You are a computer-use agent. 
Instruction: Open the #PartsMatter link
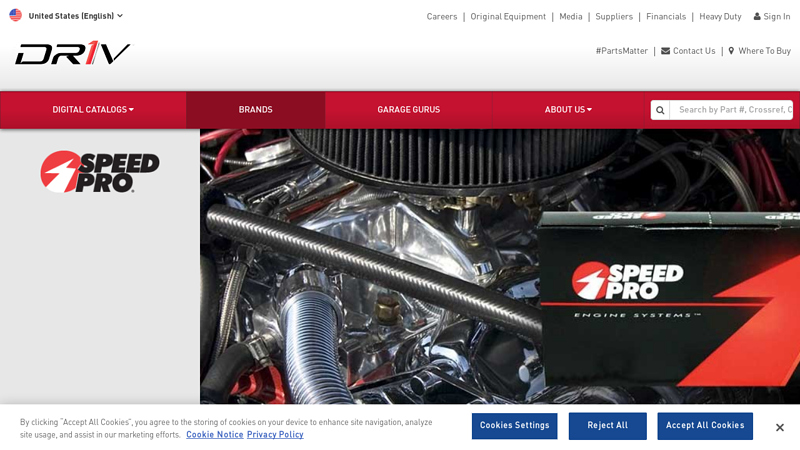621,51
